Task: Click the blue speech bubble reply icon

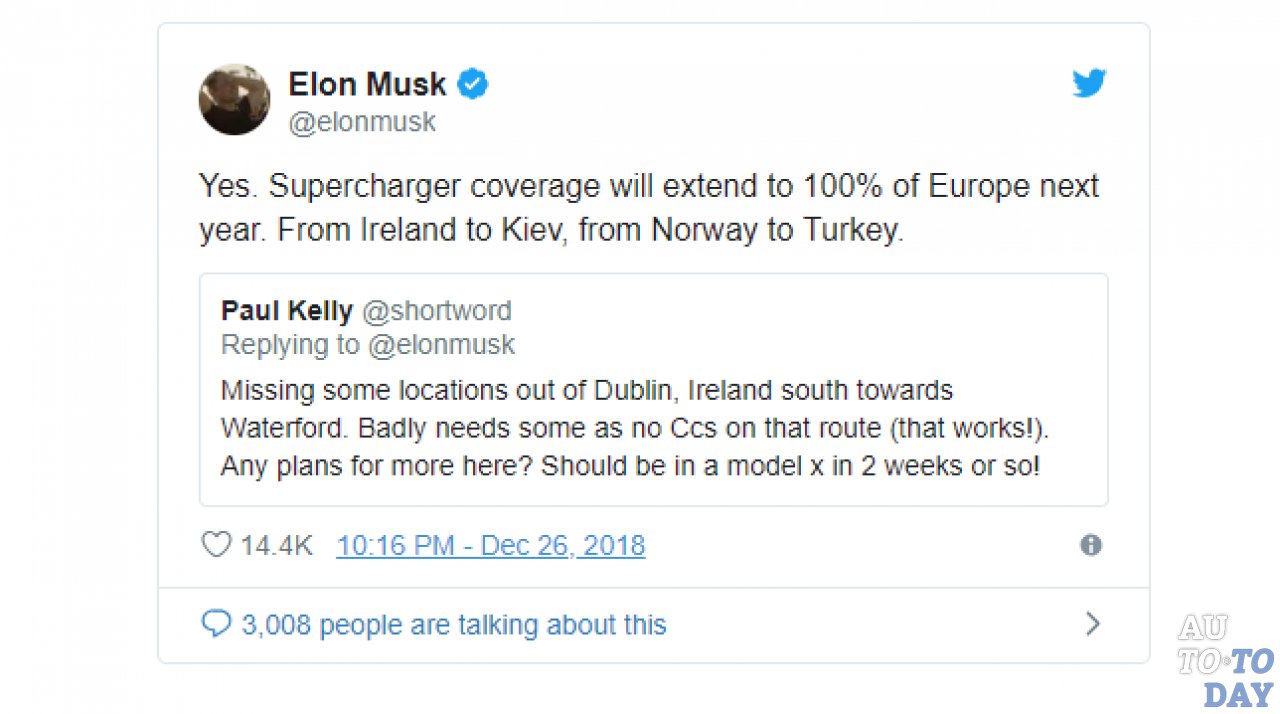Action: pyautogui.click(x=216, y=624)
